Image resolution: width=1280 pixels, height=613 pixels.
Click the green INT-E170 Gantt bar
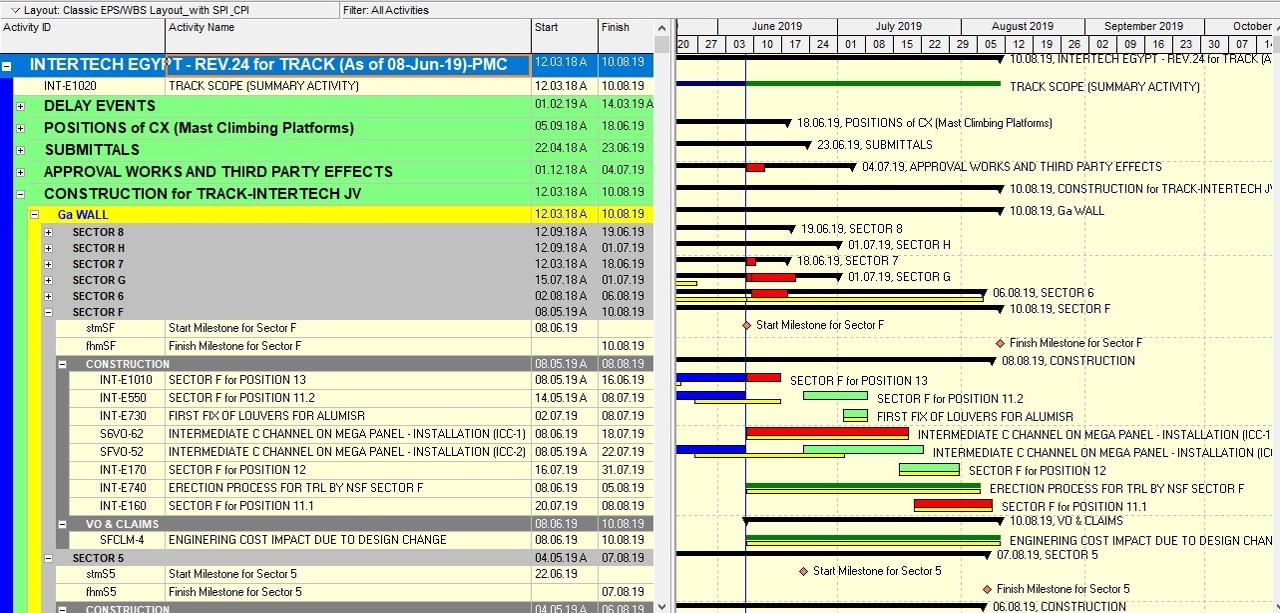(x=929, y=468)
